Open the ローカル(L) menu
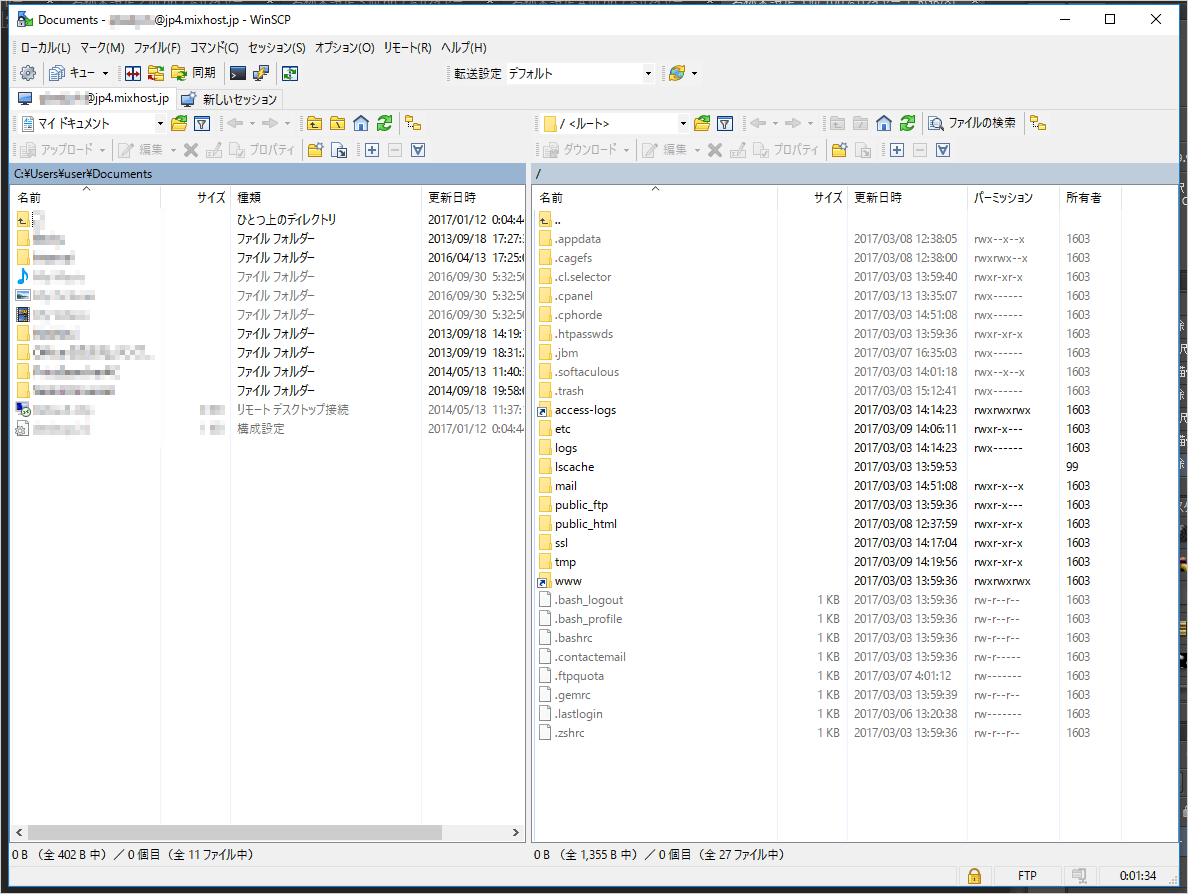 tap(45, 48)
